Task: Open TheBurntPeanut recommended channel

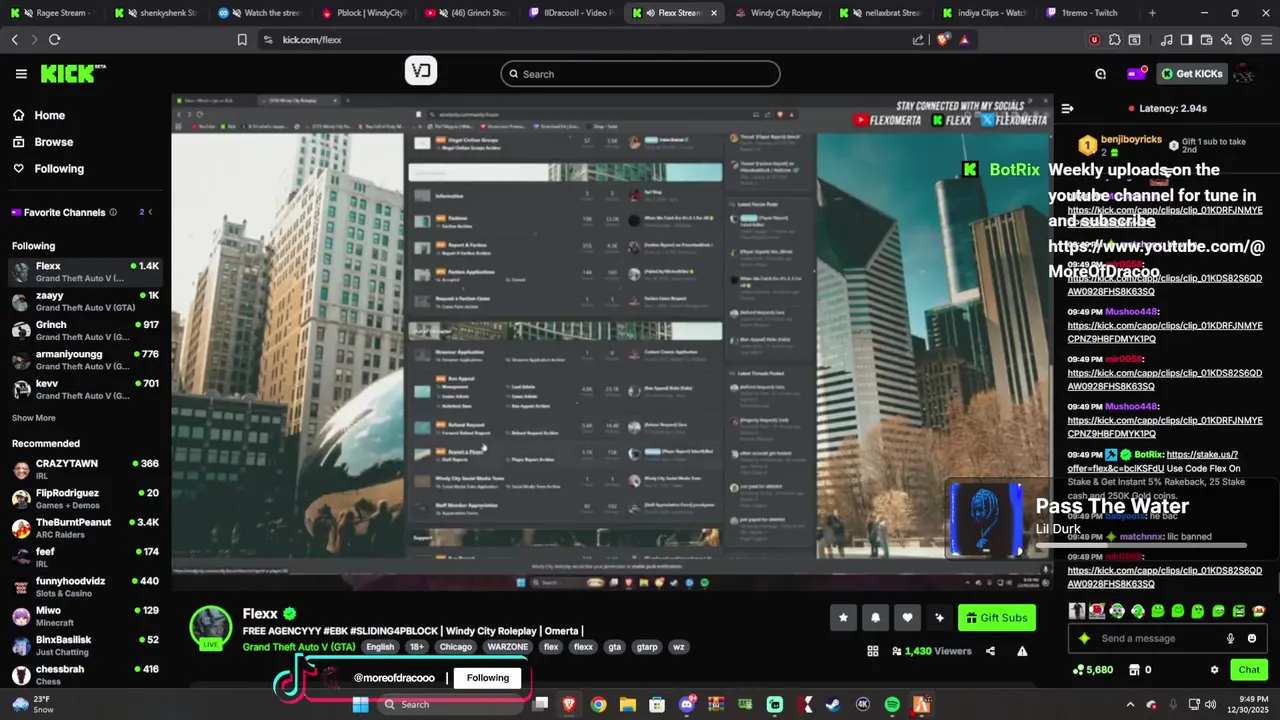Action: [x=85, y=527]
